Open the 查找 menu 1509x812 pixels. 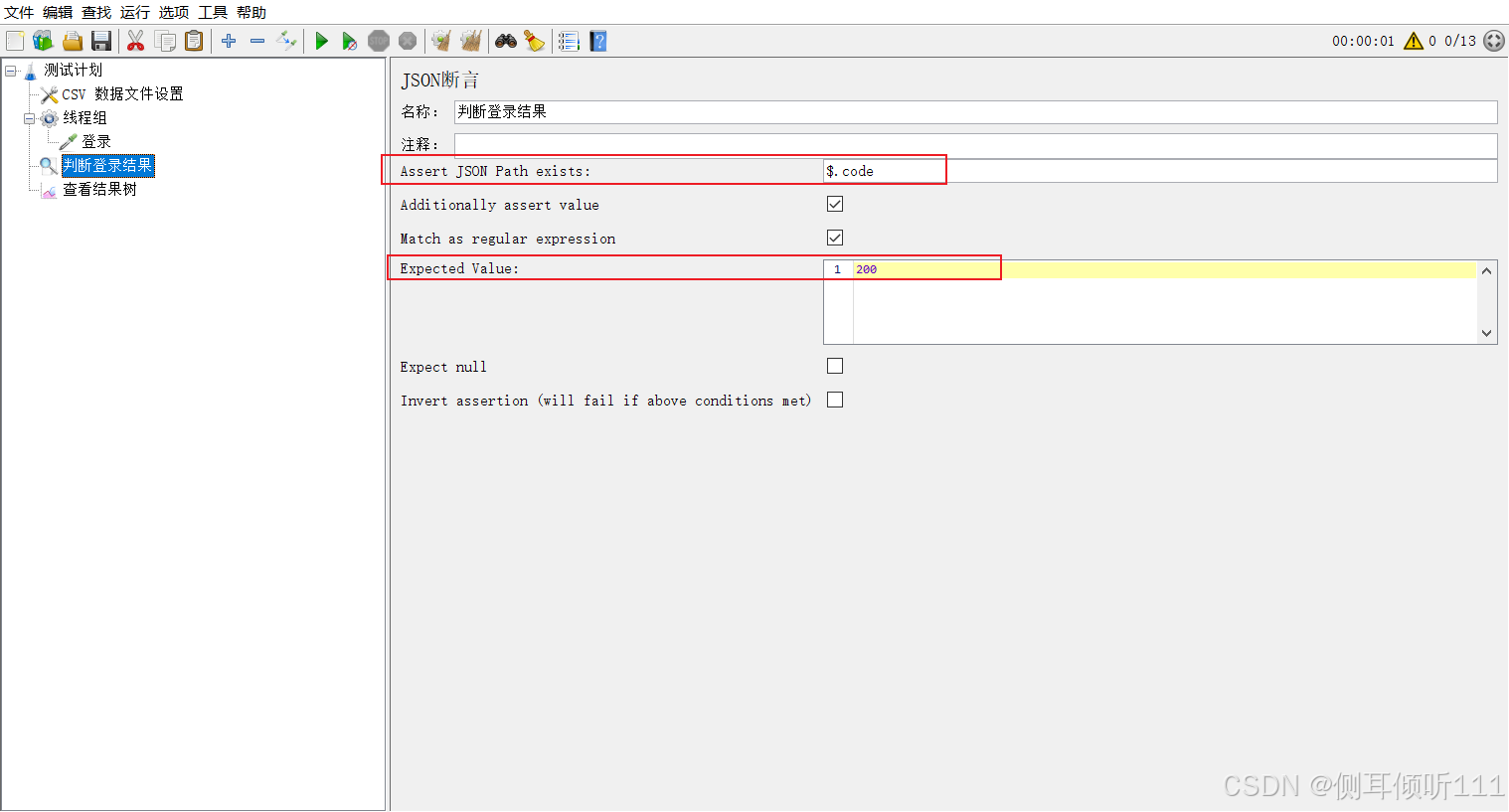96,12
